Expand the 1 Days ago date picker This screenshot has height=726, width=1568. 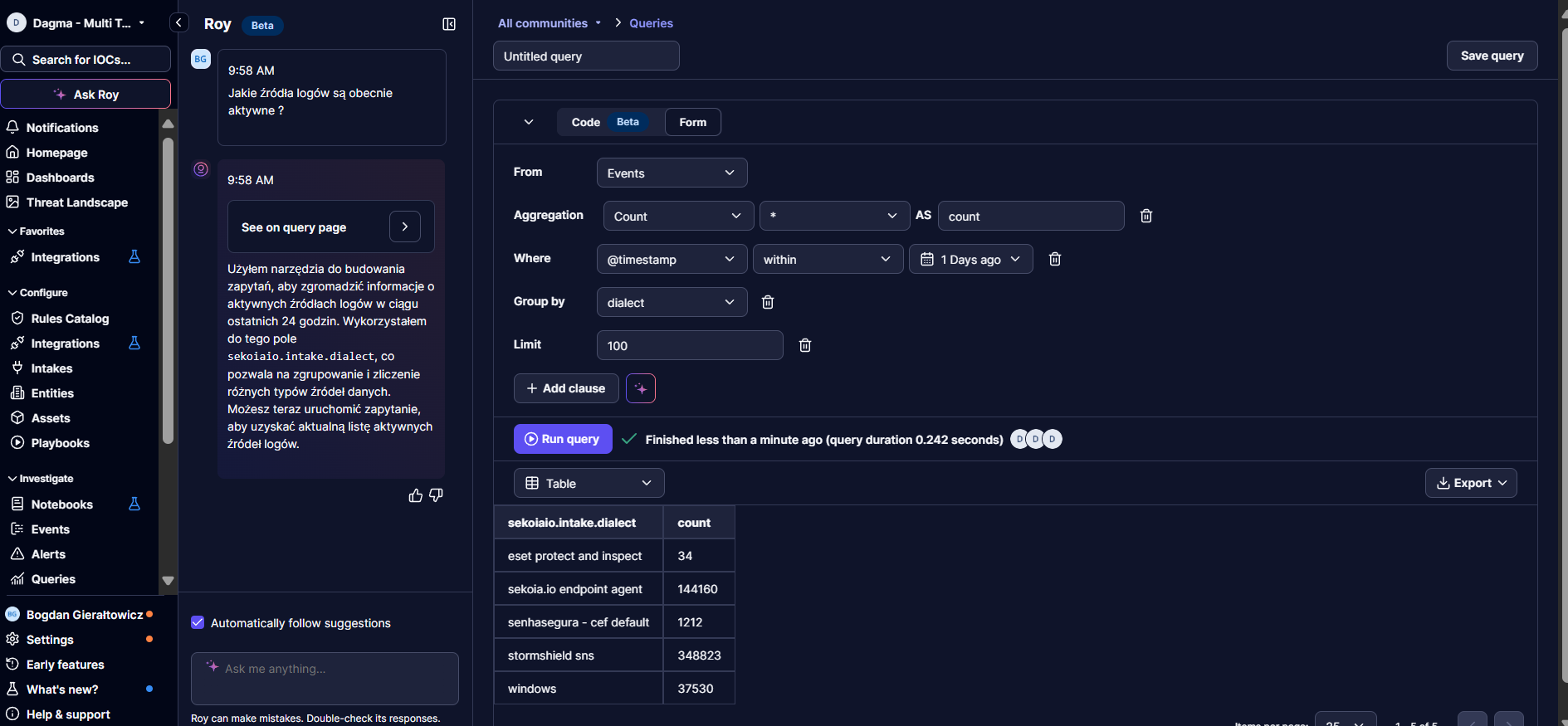[970, 259]
